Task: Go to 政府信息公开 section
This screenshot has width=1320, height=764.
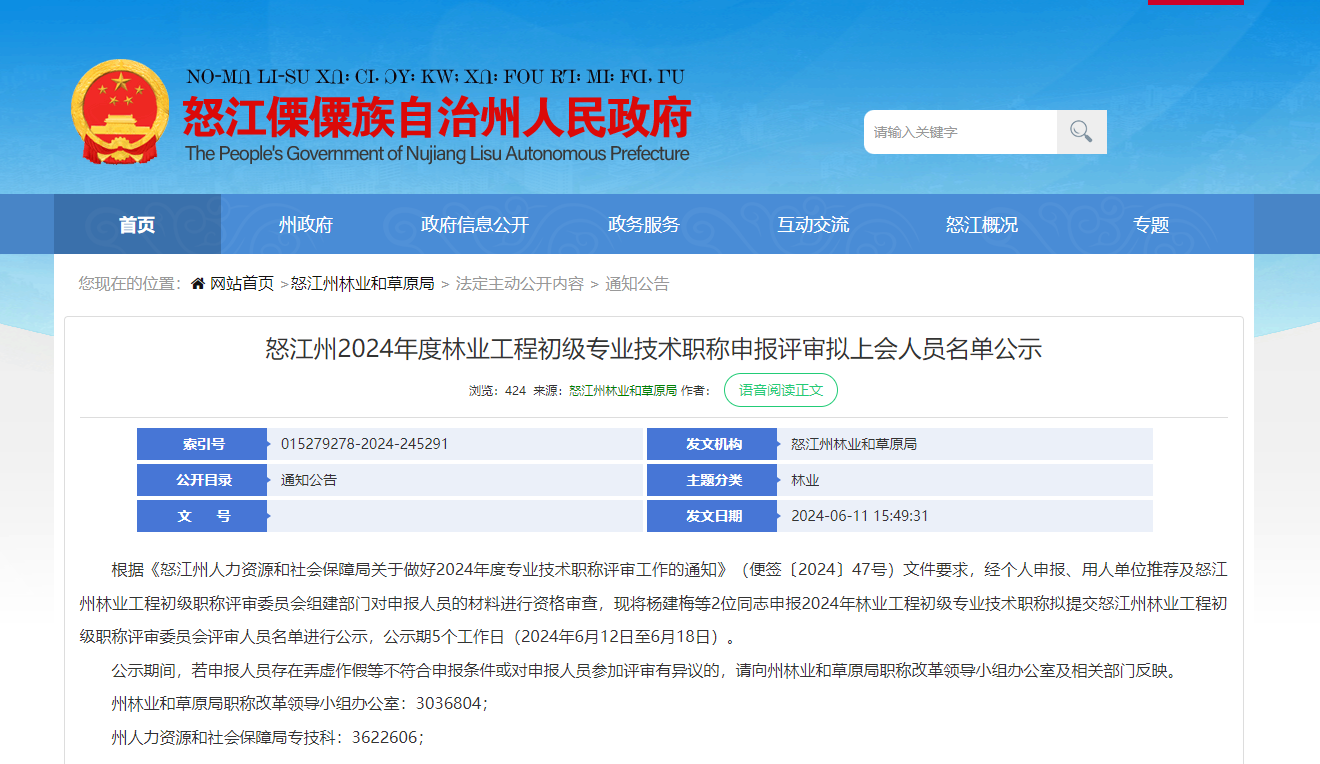Action: (474, 225)
